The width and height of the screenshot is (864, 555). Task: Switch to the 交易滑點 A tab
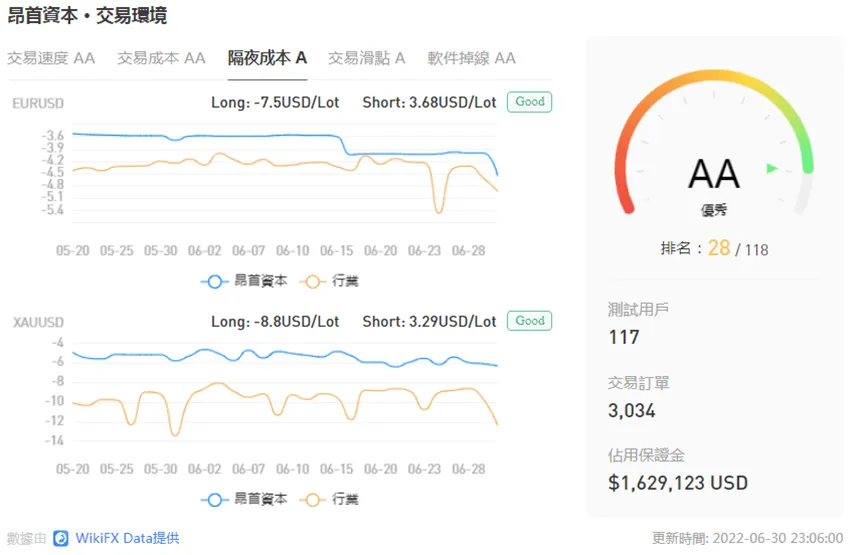pos(366,58)
